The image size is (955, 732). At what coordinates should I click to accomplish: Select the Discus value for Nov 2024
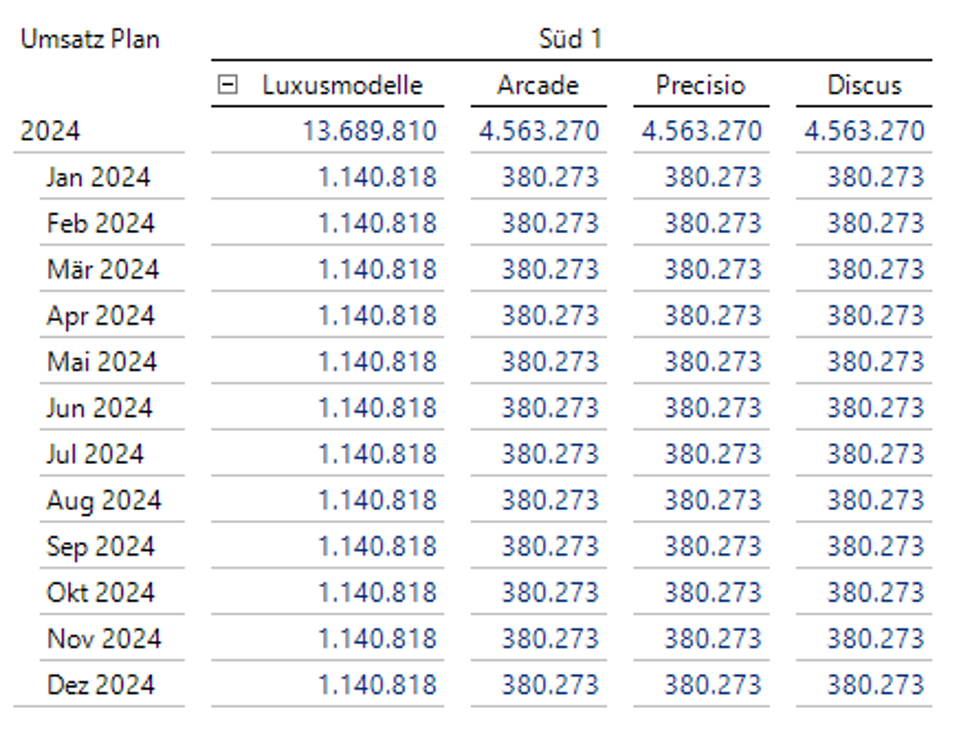875,638
